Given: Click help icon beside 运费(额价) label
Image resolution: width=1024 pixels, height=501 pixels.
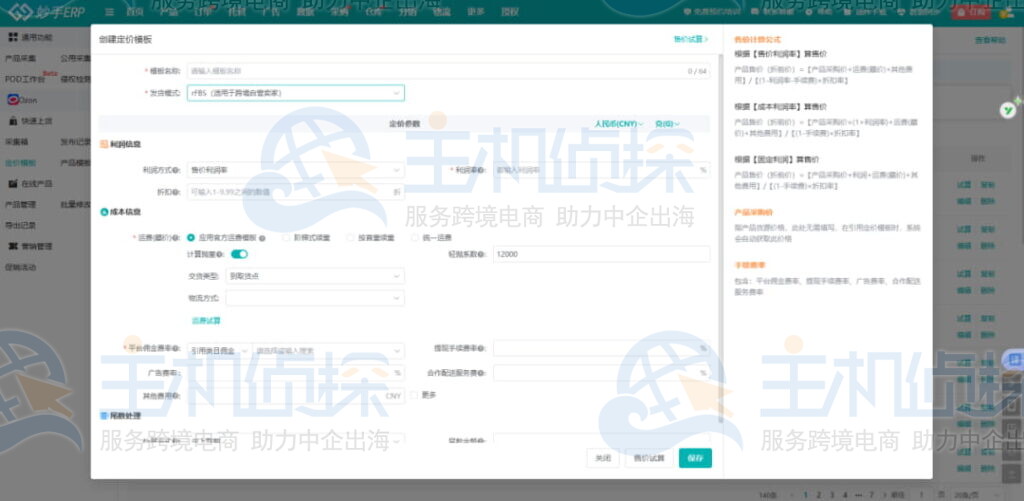Looking at the screenshot, I should [176, 238].
